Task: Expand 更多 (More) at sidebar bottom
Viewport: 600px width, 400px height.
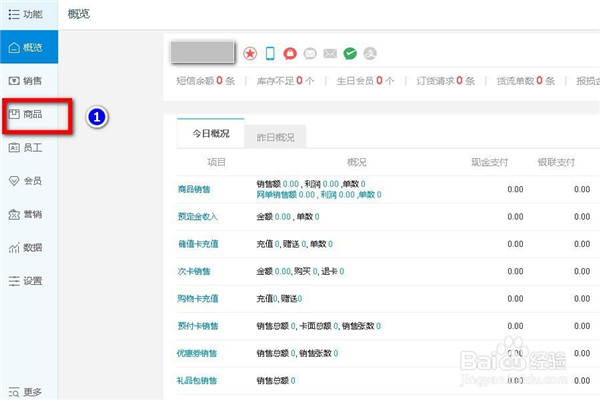Action: point(28,392)
